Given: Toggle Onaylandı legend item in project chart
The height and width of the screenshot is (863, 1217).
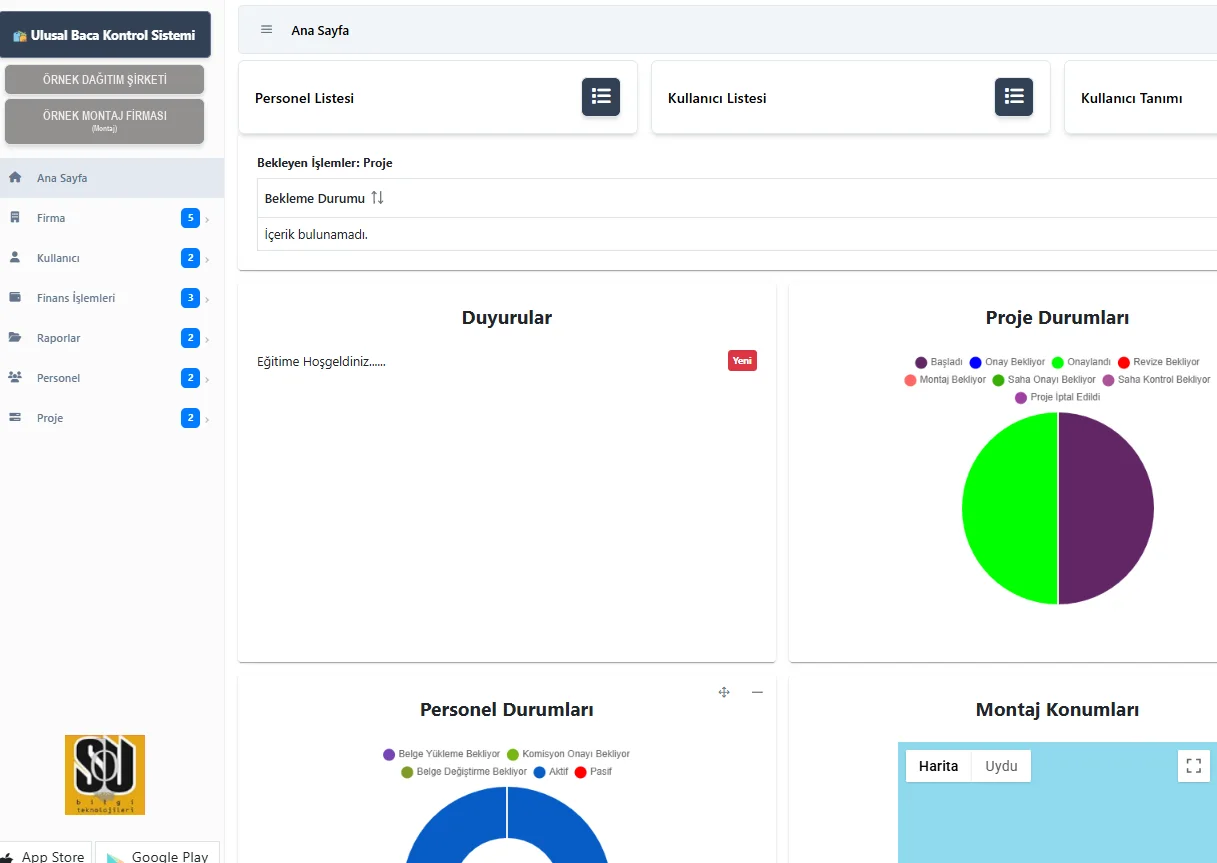Looking at the screenshot, I should point(1081,362).
